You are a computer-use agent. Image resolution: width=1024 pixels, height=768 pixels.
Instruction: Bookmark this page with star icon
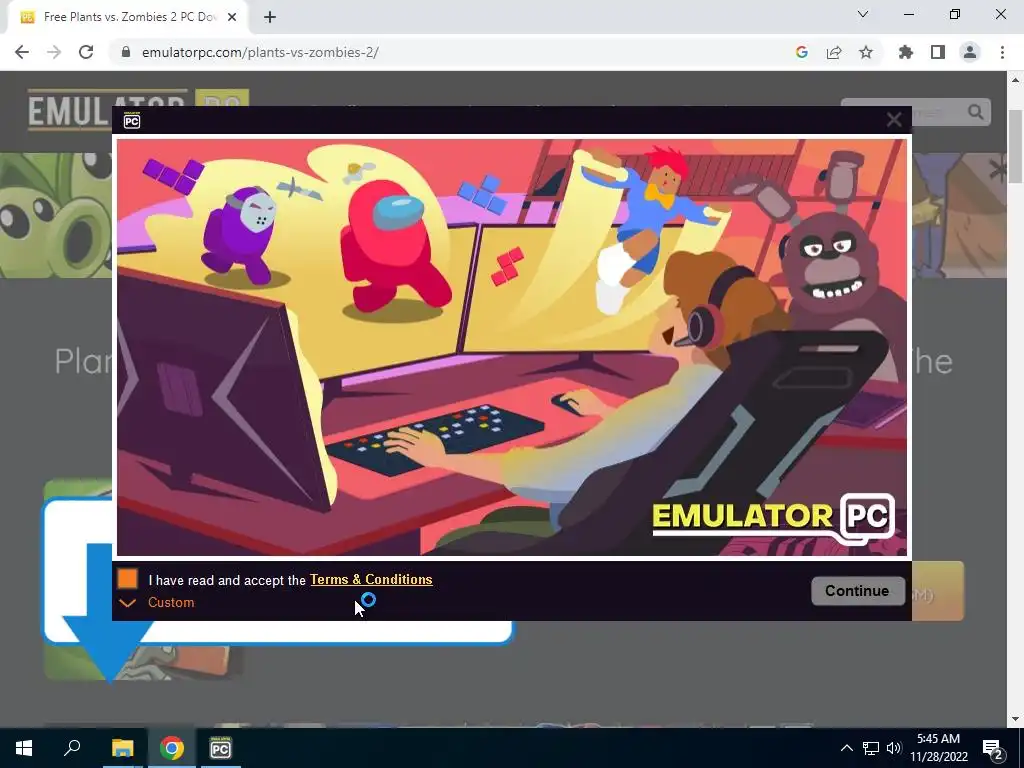(866, 52)
